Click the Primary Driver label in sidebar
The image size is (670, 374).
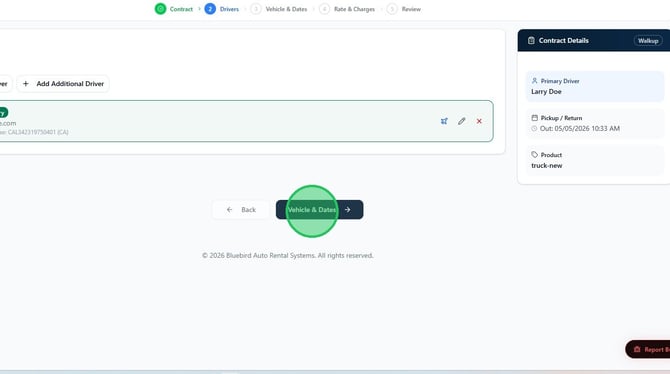point(560,81)
